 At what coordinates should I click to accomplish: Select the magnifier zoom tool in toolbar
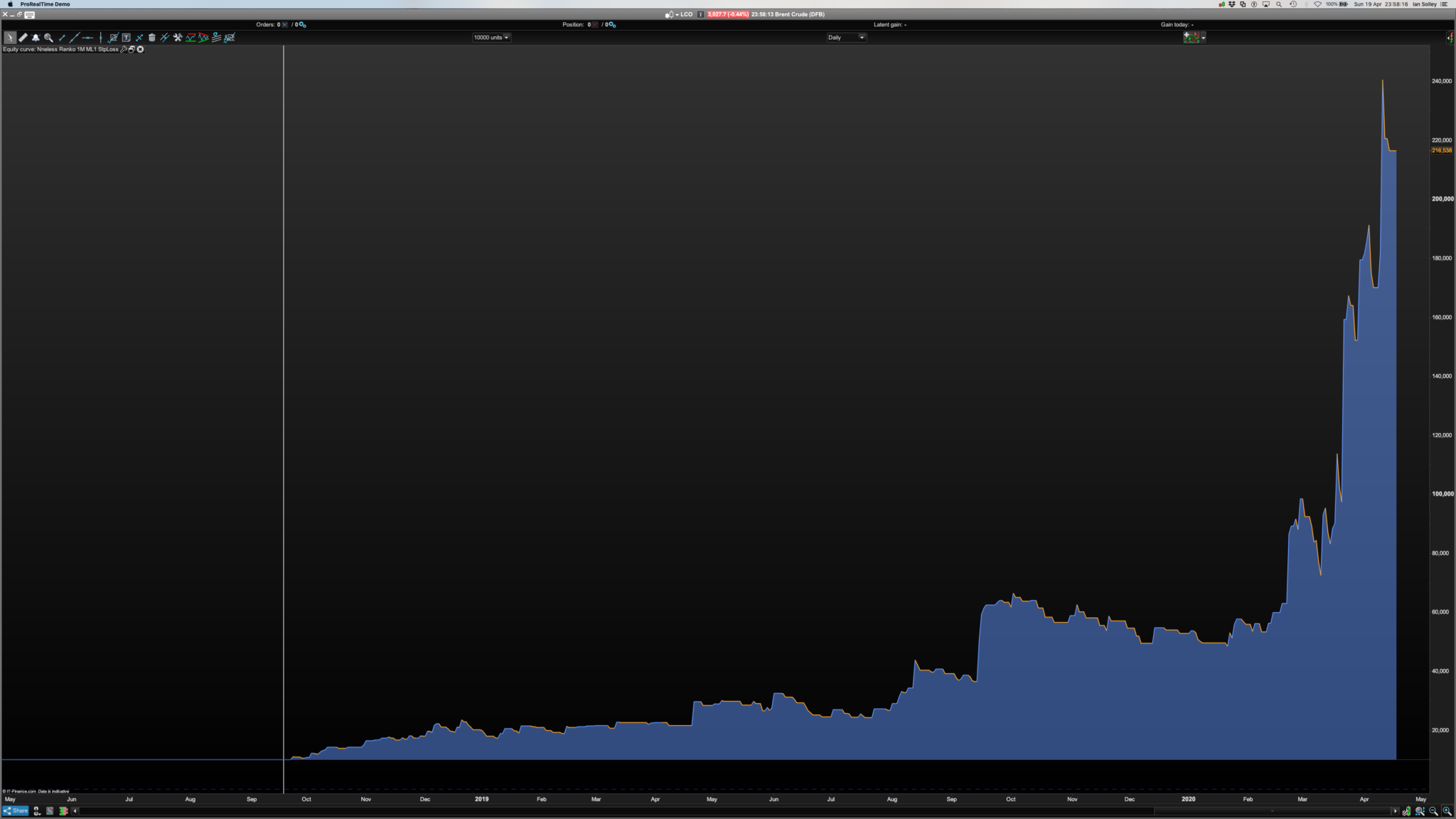pos(48,38)
